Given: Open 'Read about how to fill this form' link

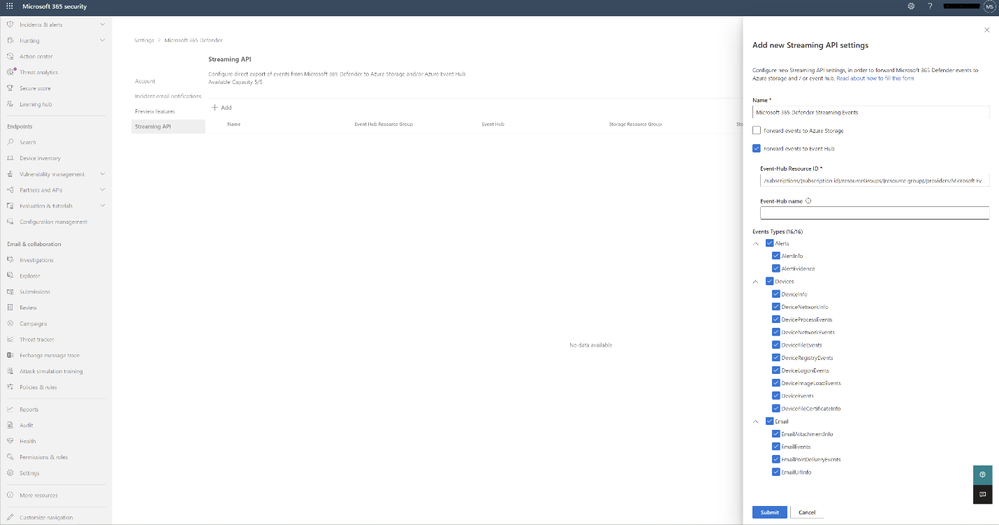Looking at the screenshot, I should [875, 78].
